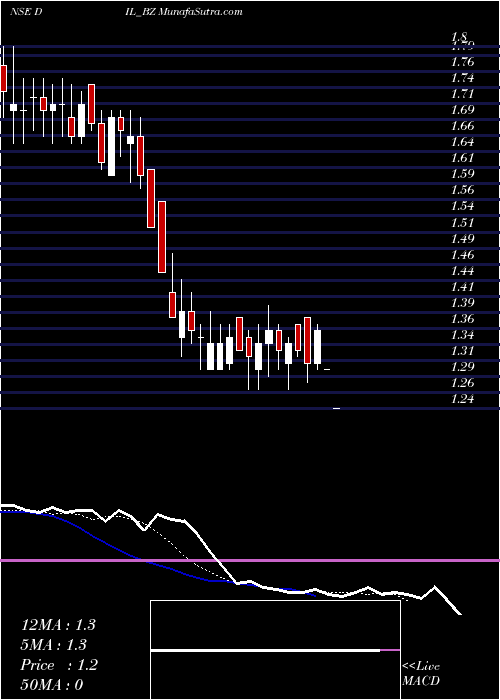500x700 pixels.
Task: Click the 1.76 price axis label
Action: (x=463, y=62)
